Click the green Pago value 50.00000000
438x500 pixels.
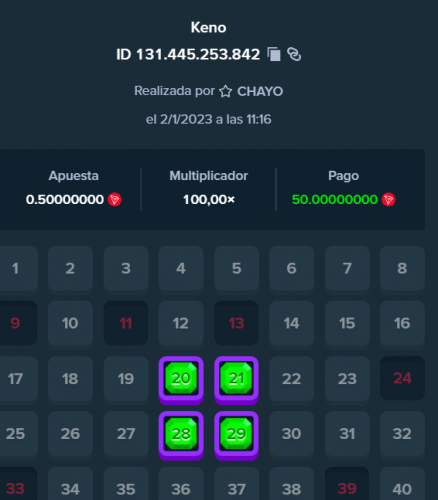[x=335, y=200]
